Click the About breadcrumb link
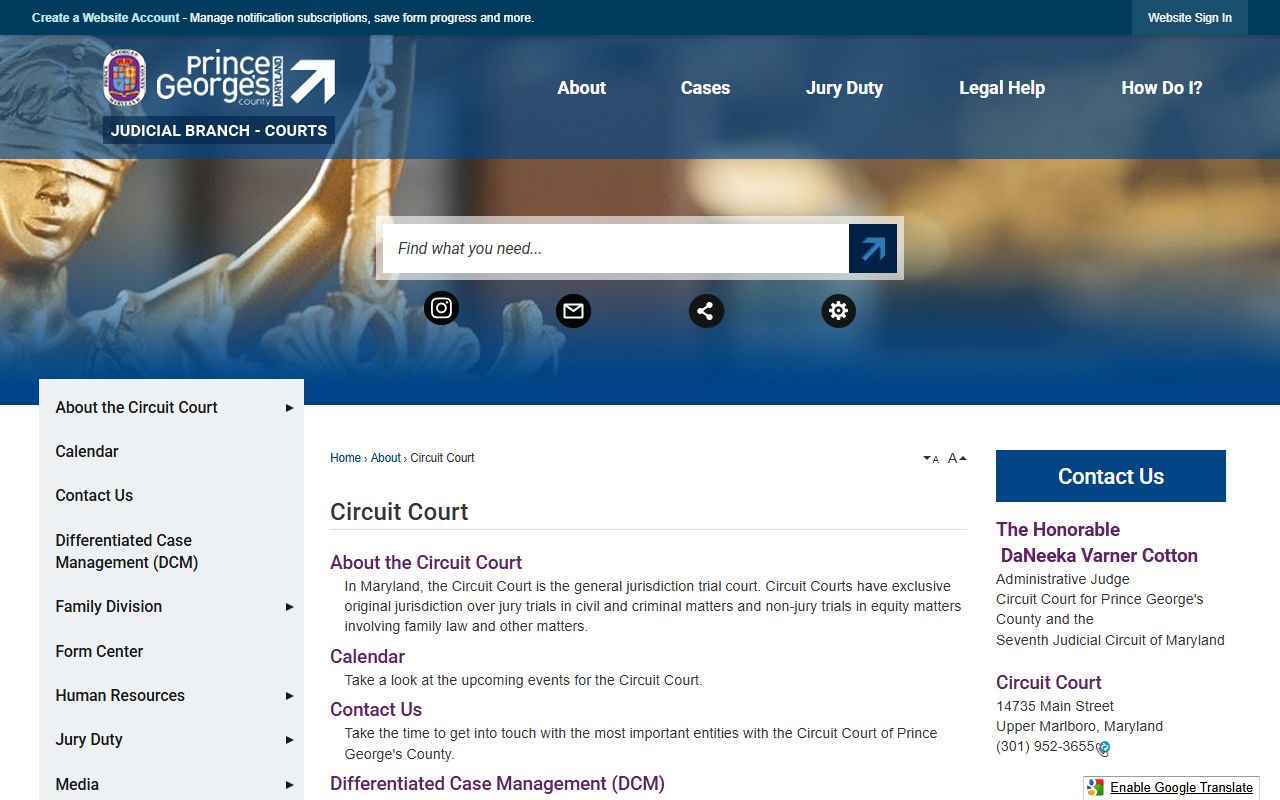This screenshot has height=800, width=1280. click(x=385, y=458)
